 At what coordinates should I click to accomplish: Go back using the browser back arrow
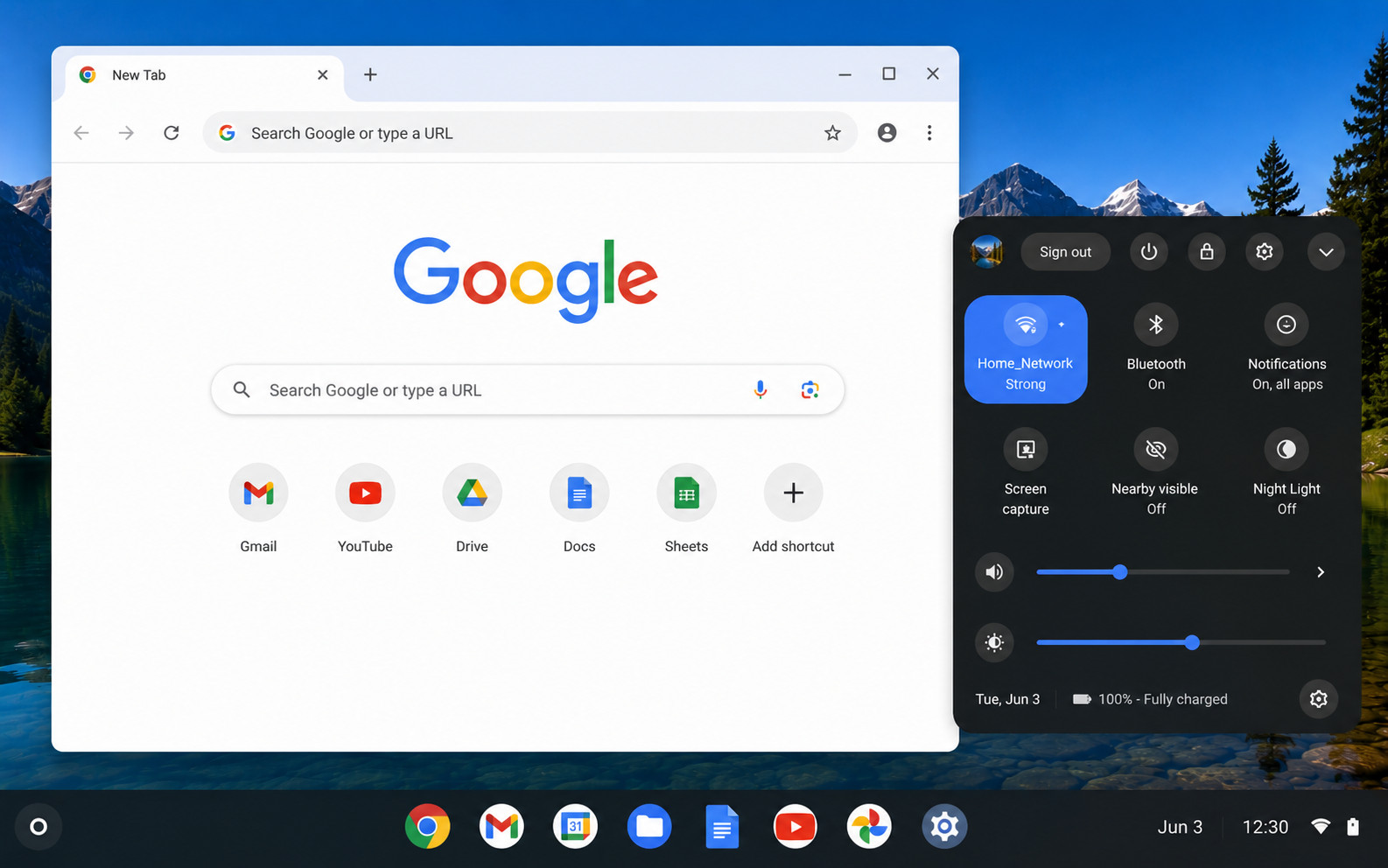tap(81, 133)
